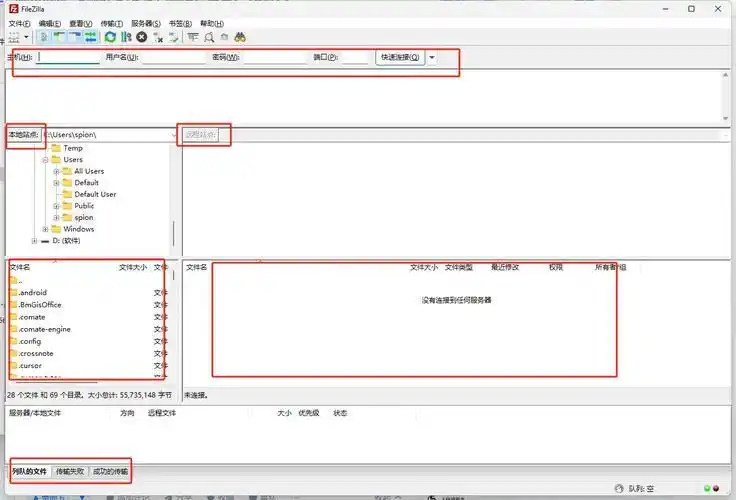
Task: Click the disconnect from server icon
Action: [x=158, y=37]
